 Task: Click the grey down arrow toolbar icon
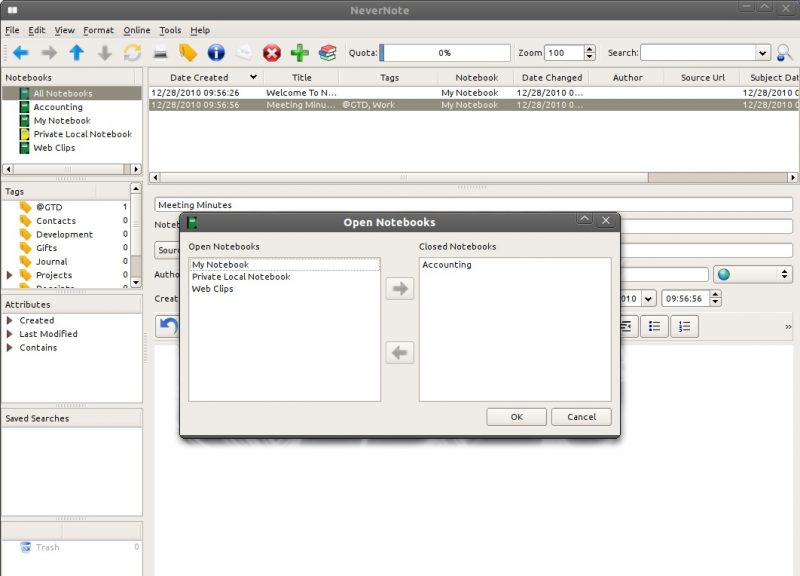tap(105, 53)
